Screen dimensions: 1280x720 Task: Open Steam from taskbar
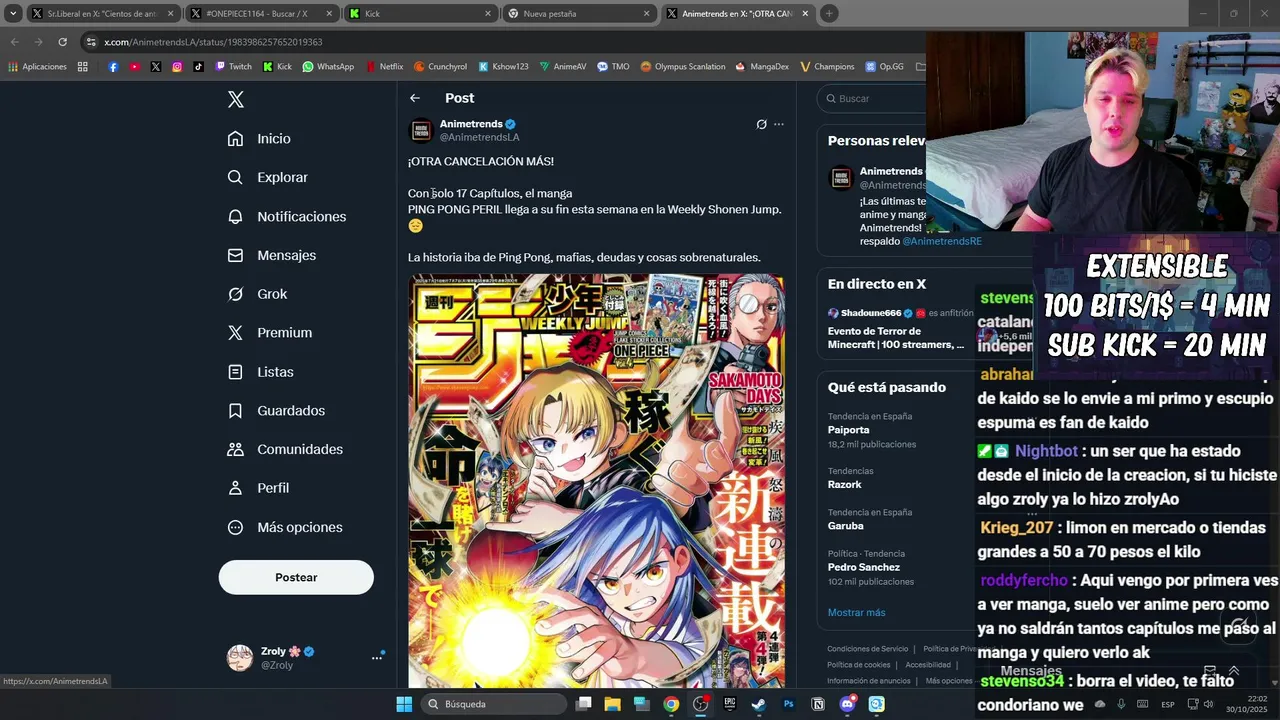[x=759, y=704]
